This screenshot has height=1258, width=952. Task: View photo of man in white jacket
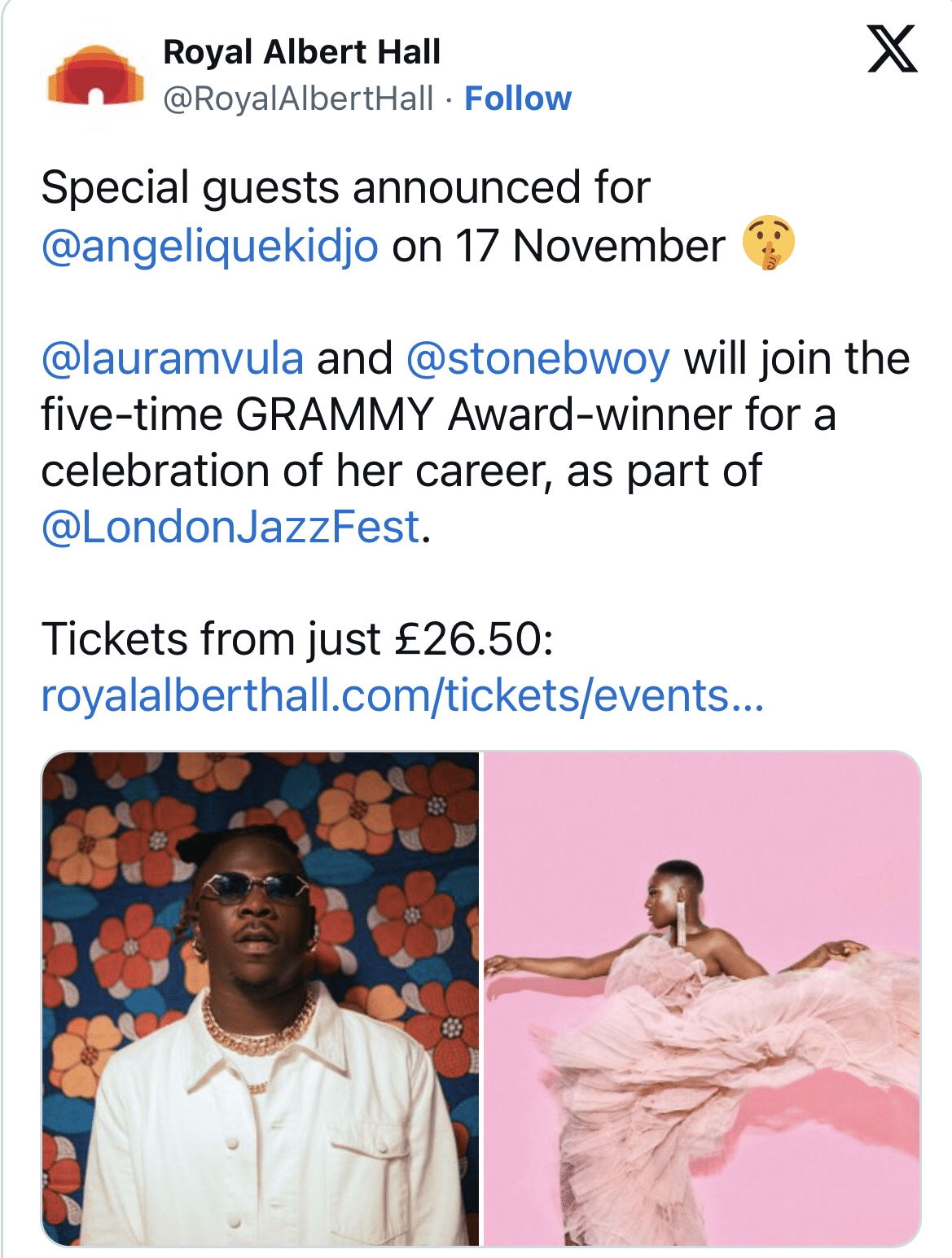[261, 998]
